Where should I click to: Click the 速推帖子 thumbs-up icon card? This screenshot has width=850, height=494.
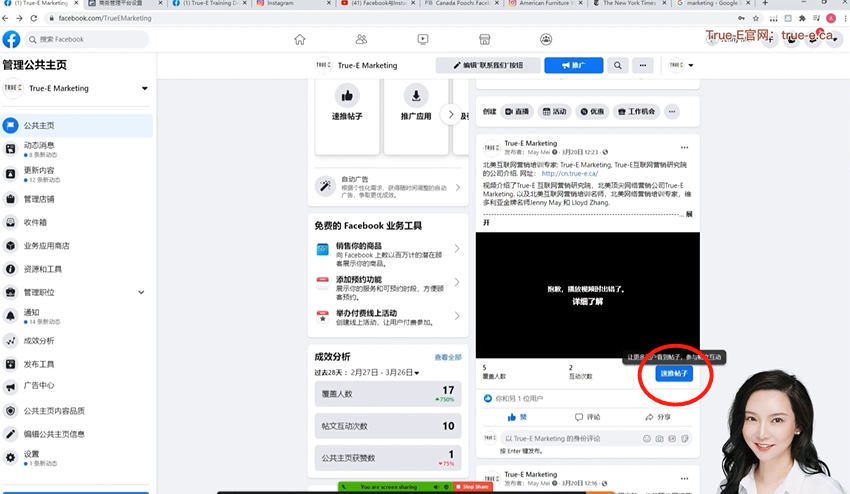click(x=346, y=105)
